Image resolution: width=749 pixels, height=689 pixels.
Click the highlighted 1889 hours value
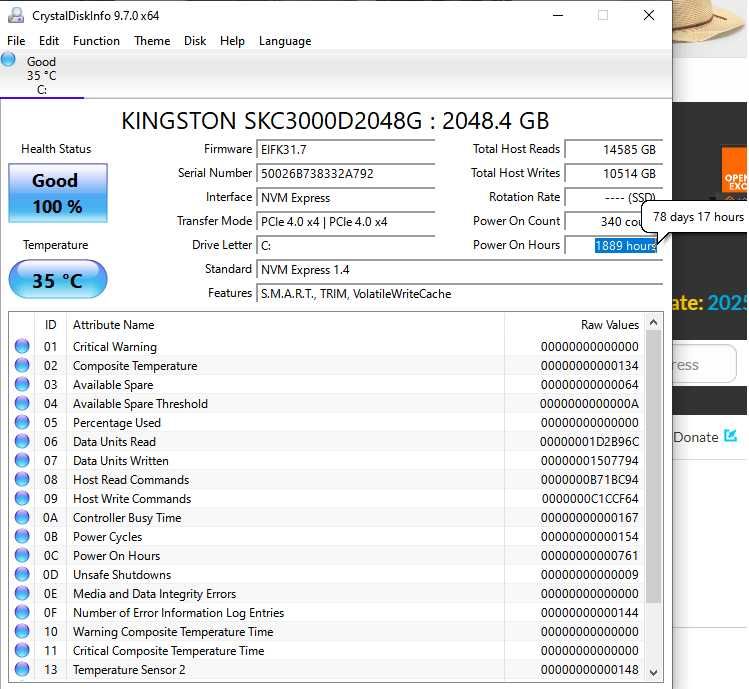coord(625,246)
